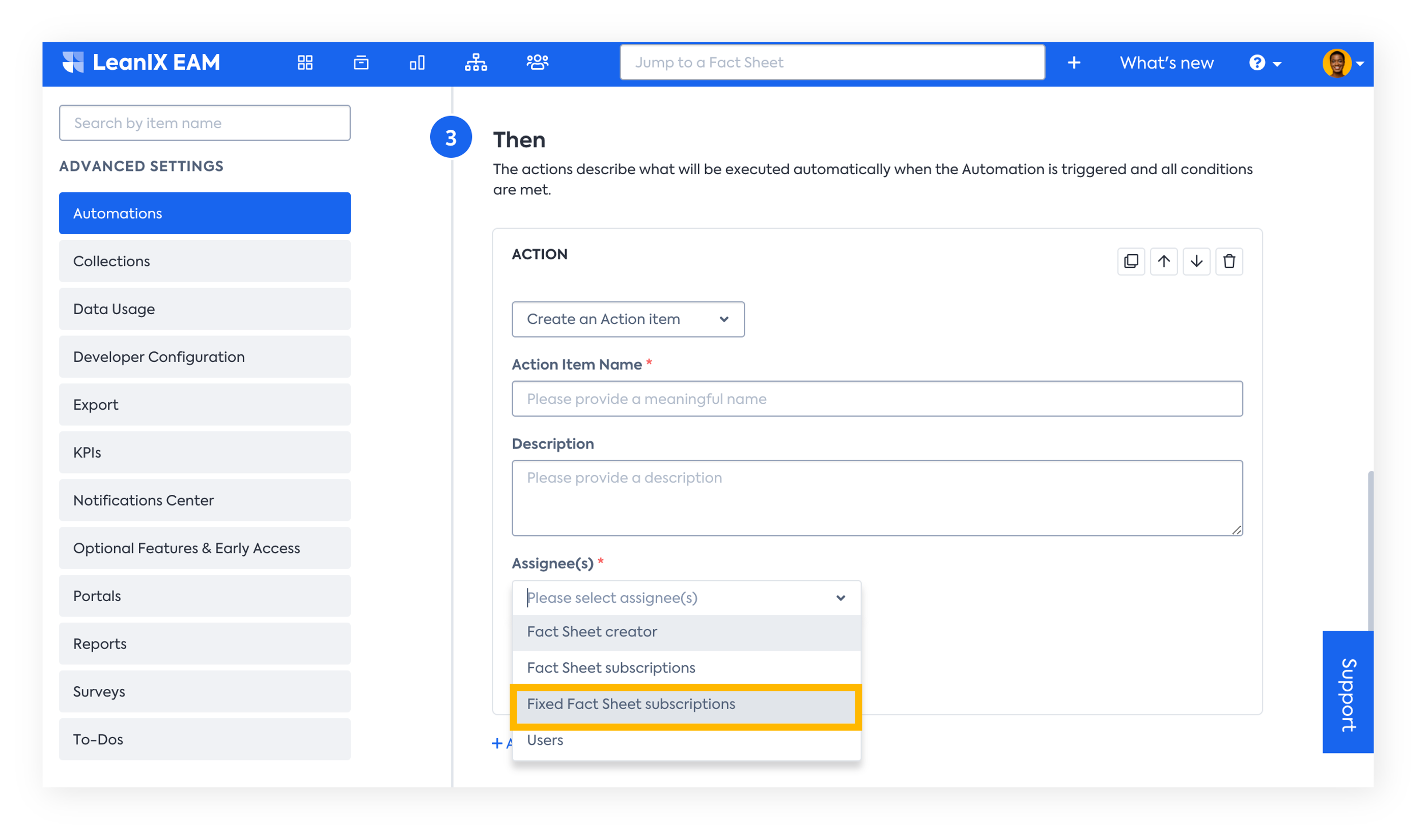1428x840 pixels.
Task: Open the user avatar menu
Action: 1343,63
